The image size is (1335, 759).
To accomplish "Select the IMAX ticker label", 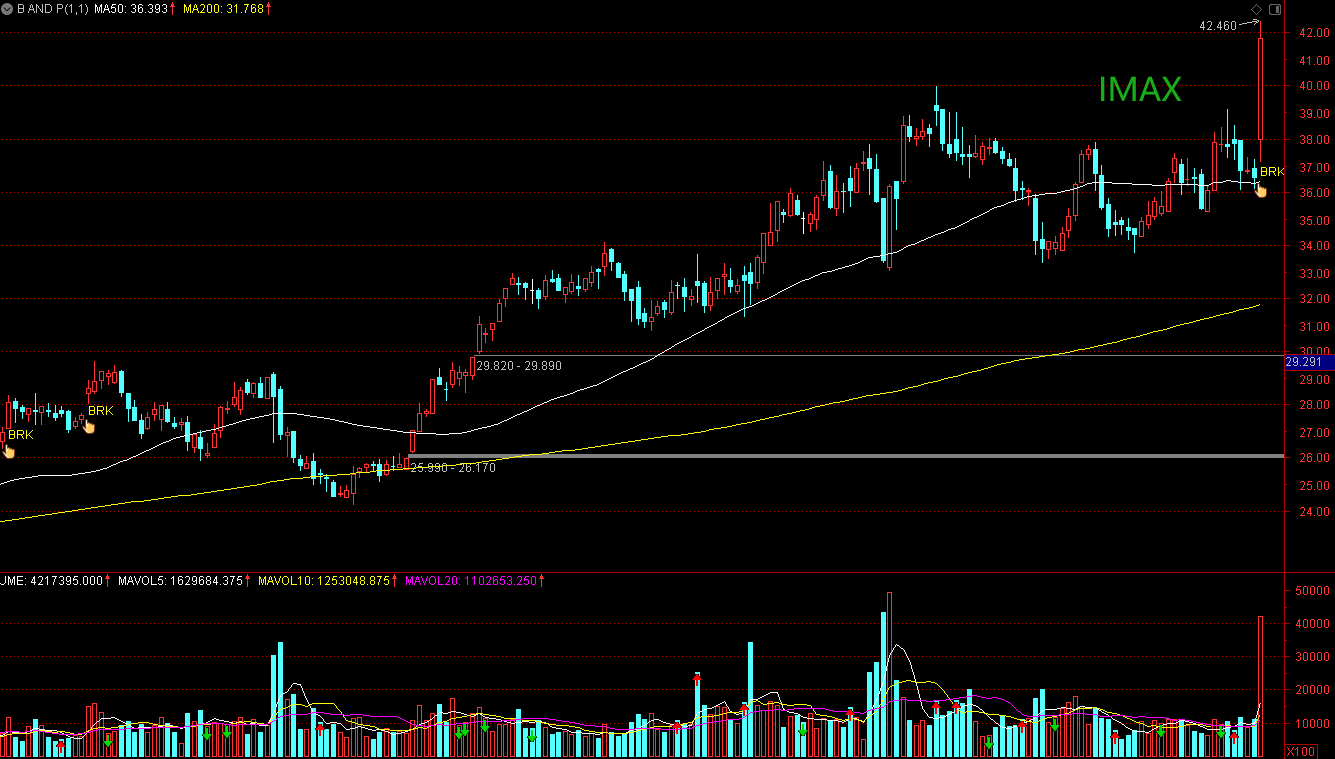I will click(x=1140, y=90).
